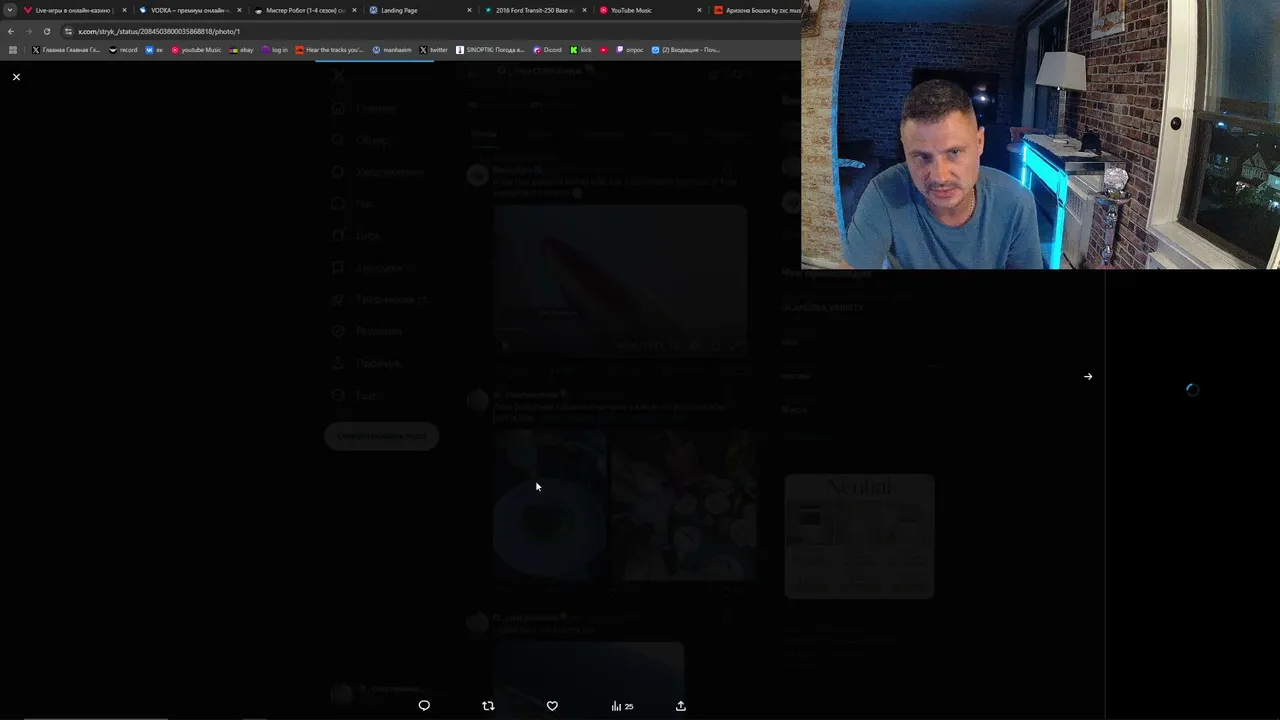Screen dimensions: 1280x720
Task: Close the photo viewer with the X
Action: click(x=16, y=77)
